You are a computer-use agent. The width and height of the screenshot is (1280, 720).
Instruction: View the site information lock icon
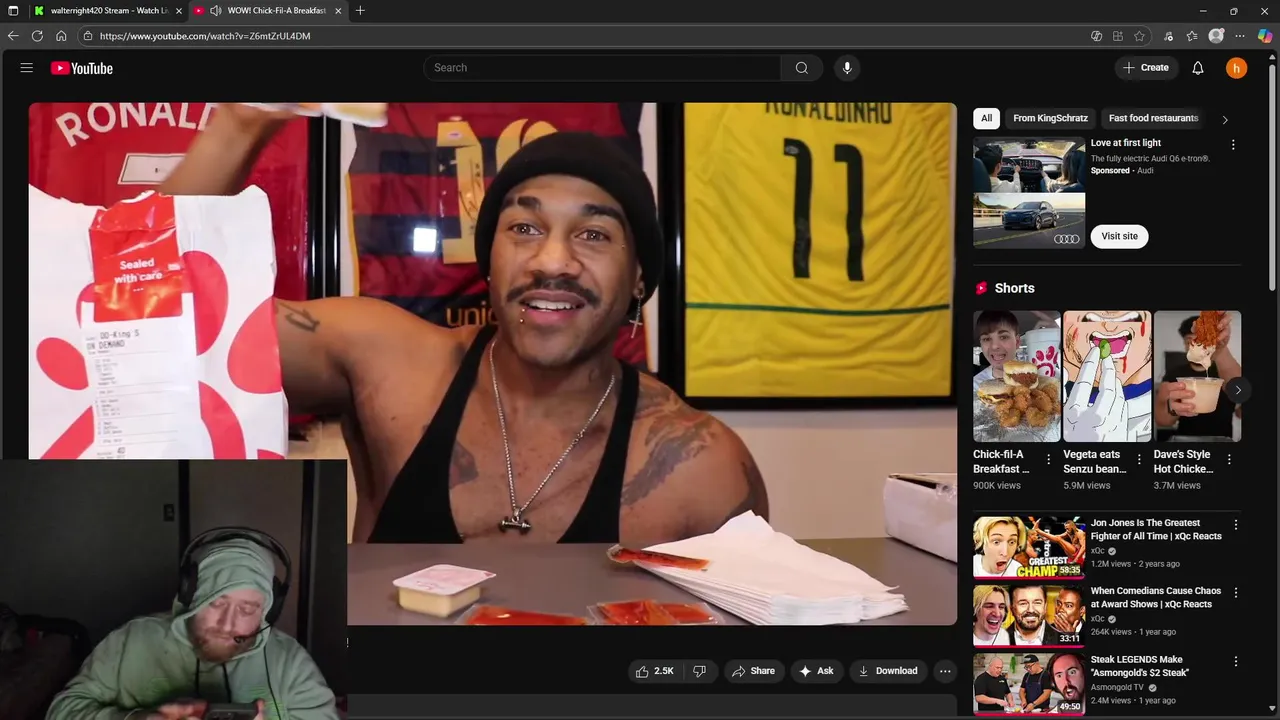tap(88, 36)
